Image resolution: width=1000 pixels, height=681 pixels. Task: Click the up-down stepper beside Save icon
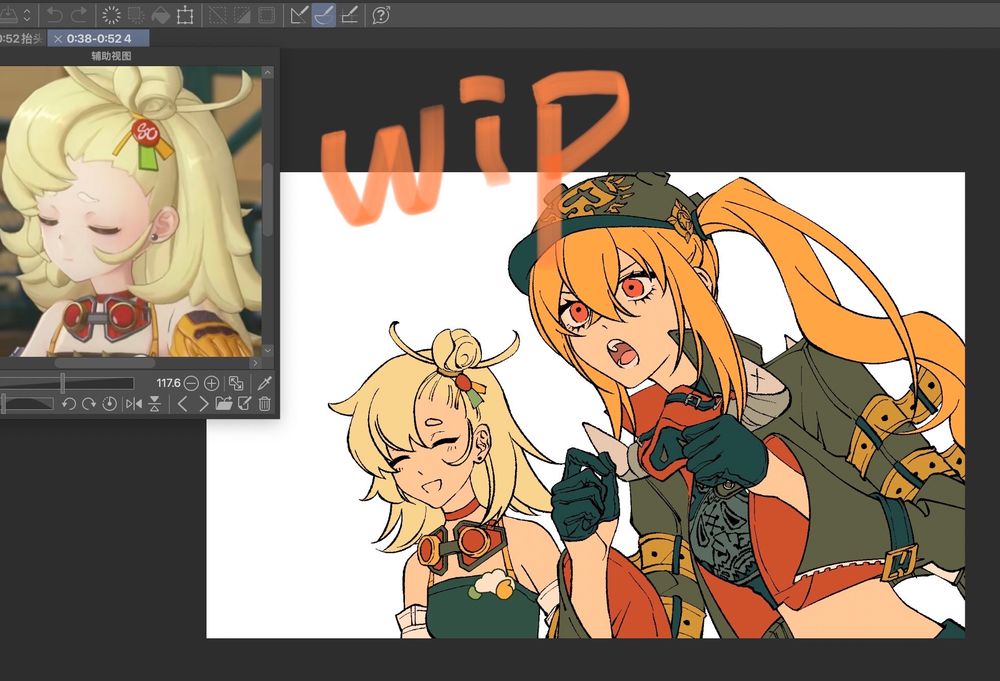pyautogui.click(x=27, y=15)
